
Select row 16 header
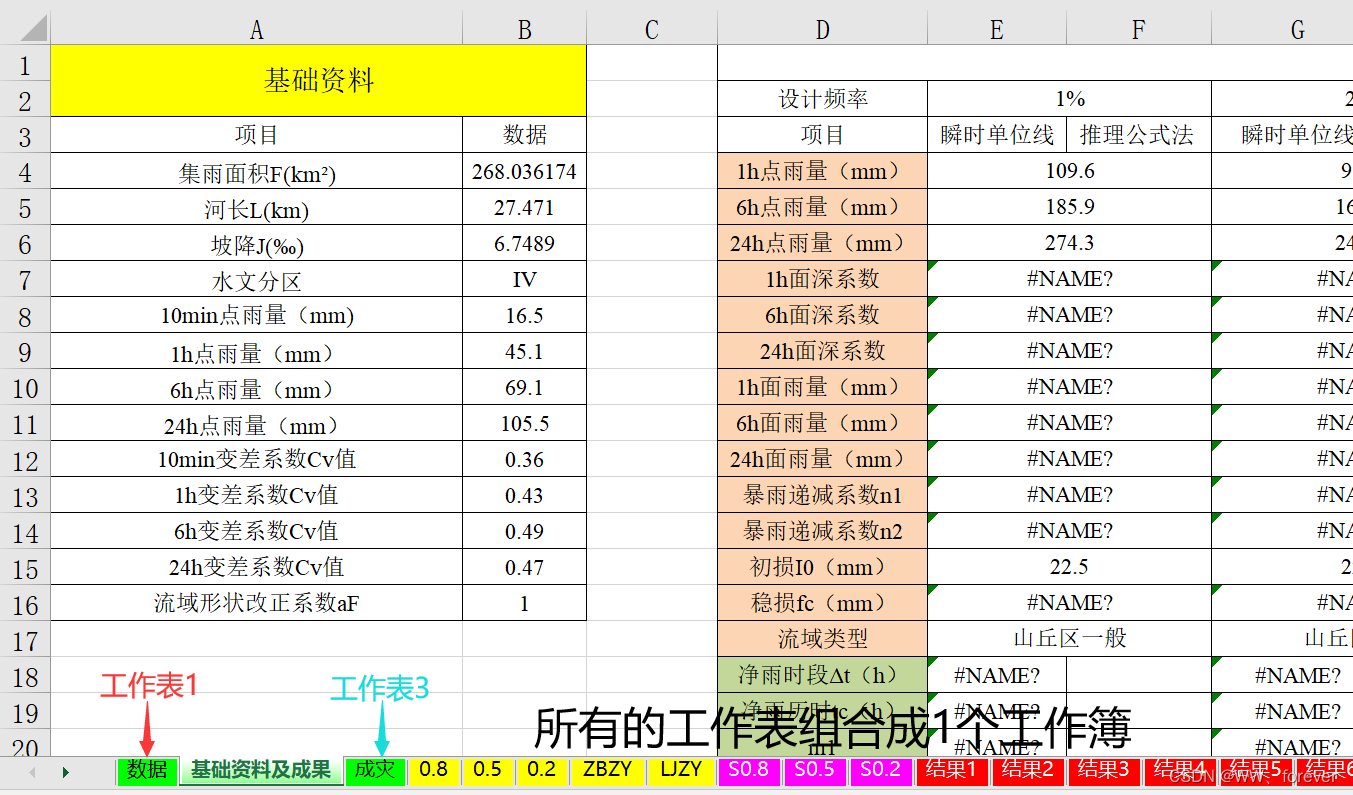coord(25,604)
